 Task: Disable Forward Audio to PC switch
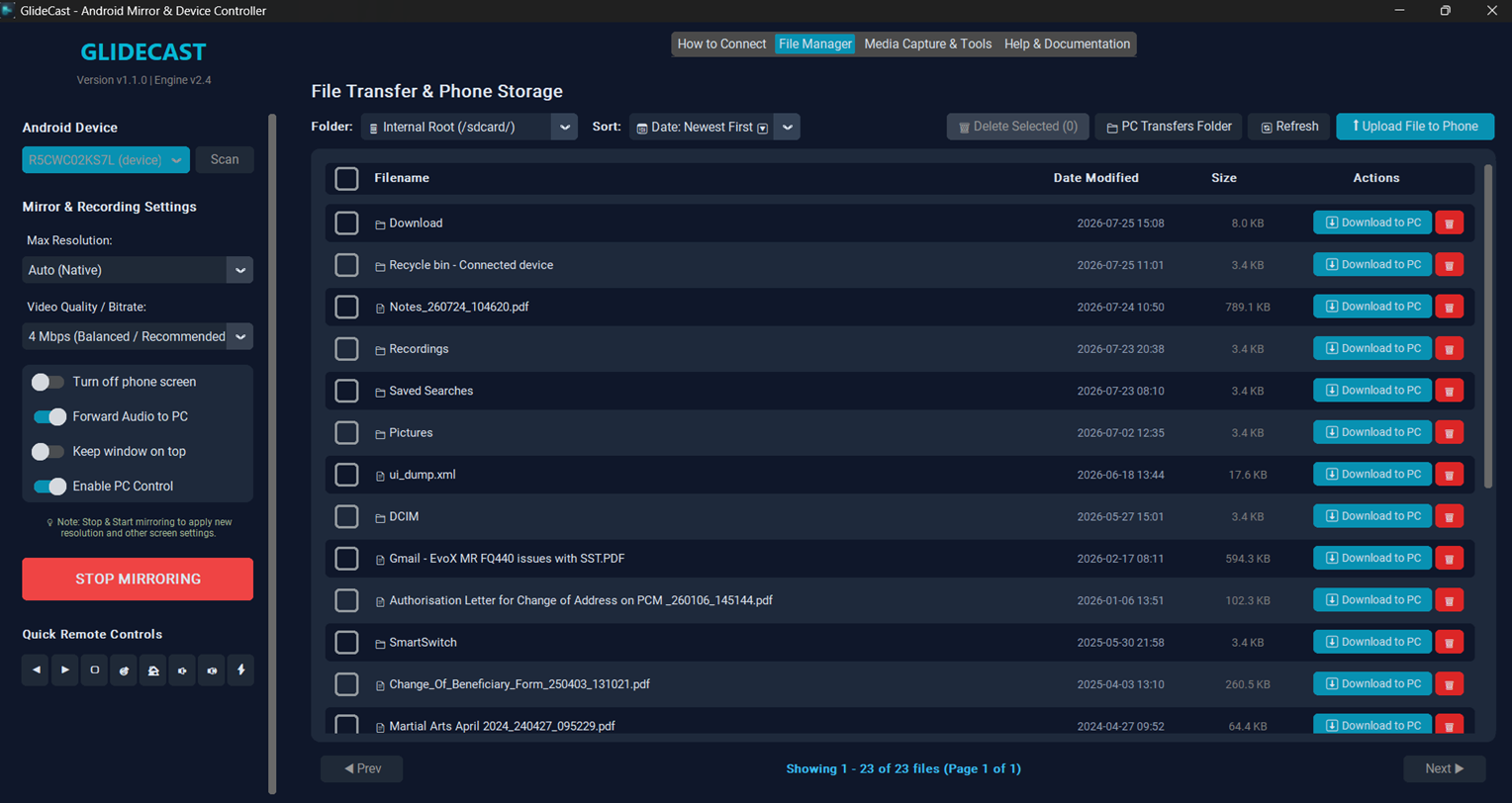pos(49,416)
